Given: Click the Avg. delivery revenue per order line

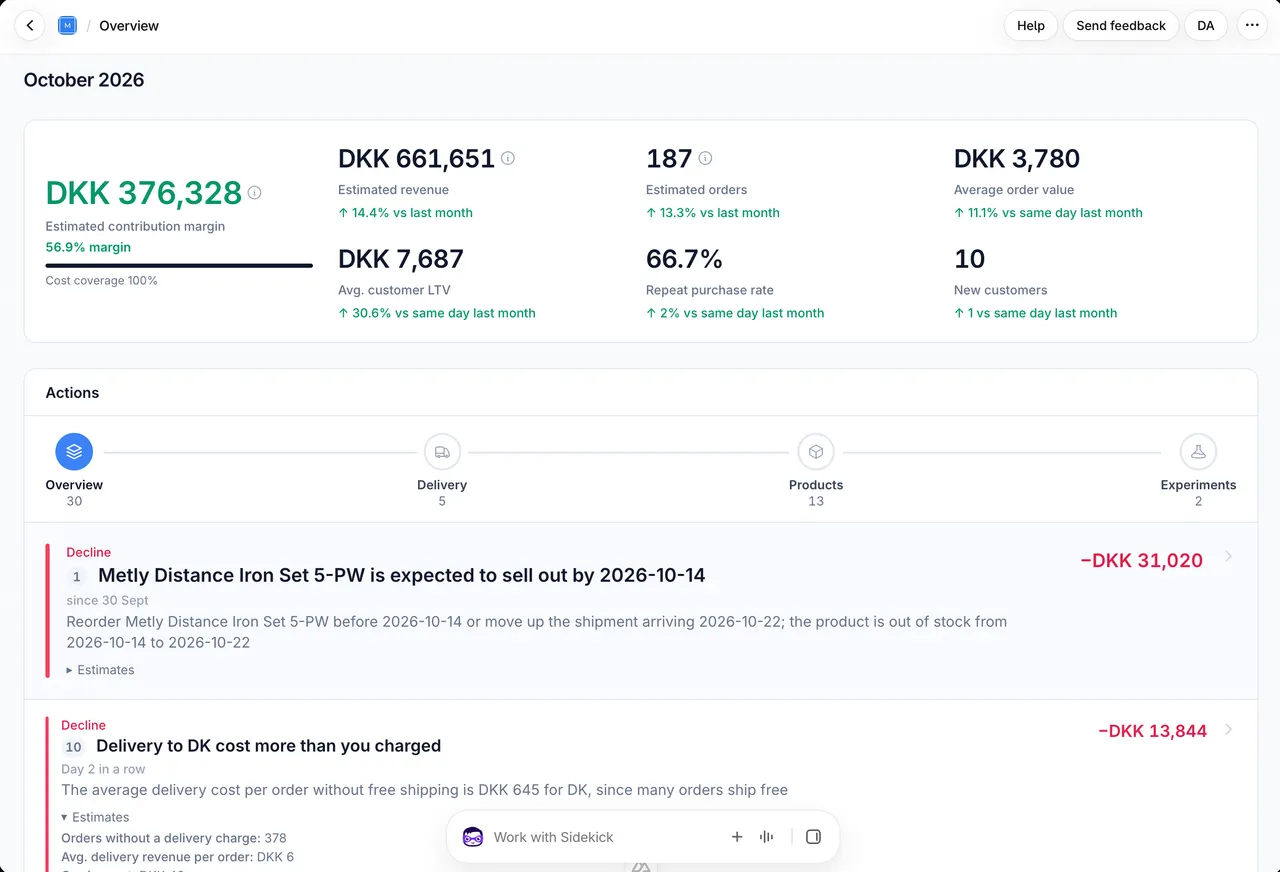Looking at the screenshot, I should pos(178,857).
